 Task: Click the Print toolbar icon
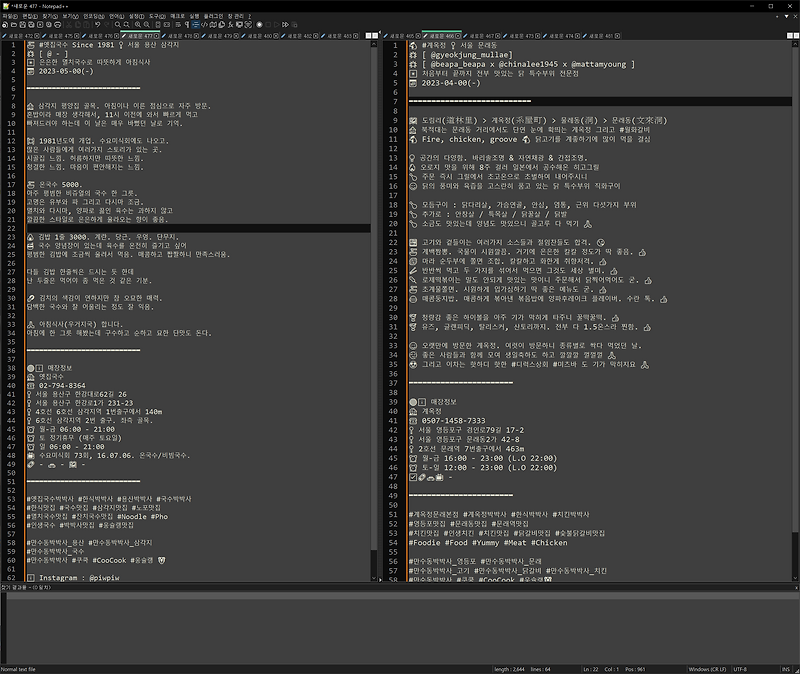57,24
